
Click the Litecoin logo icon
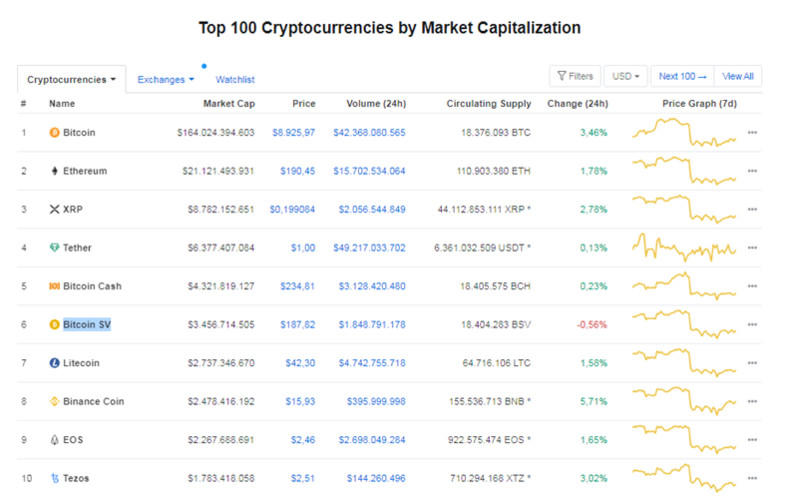coord(54,363)
